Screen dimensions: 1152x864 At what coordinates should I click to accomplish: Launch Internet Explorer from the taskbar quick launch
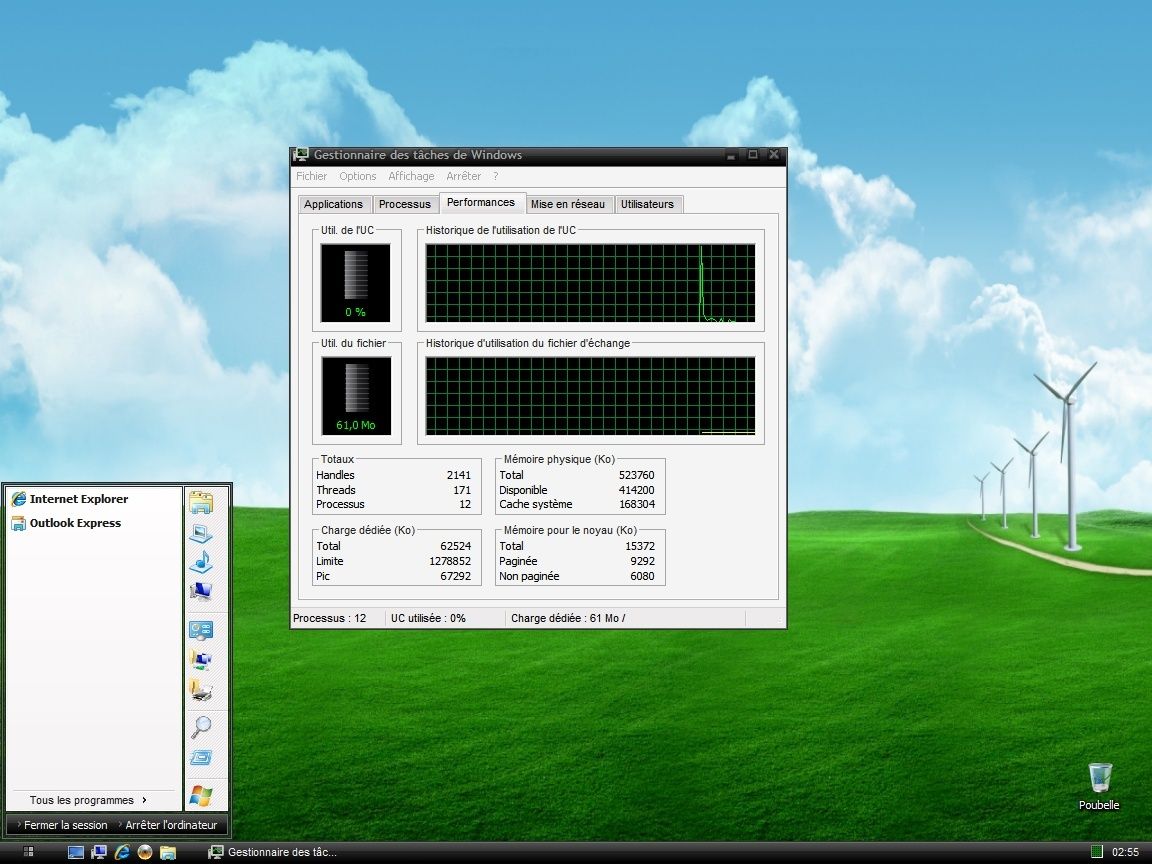point(122,852)
